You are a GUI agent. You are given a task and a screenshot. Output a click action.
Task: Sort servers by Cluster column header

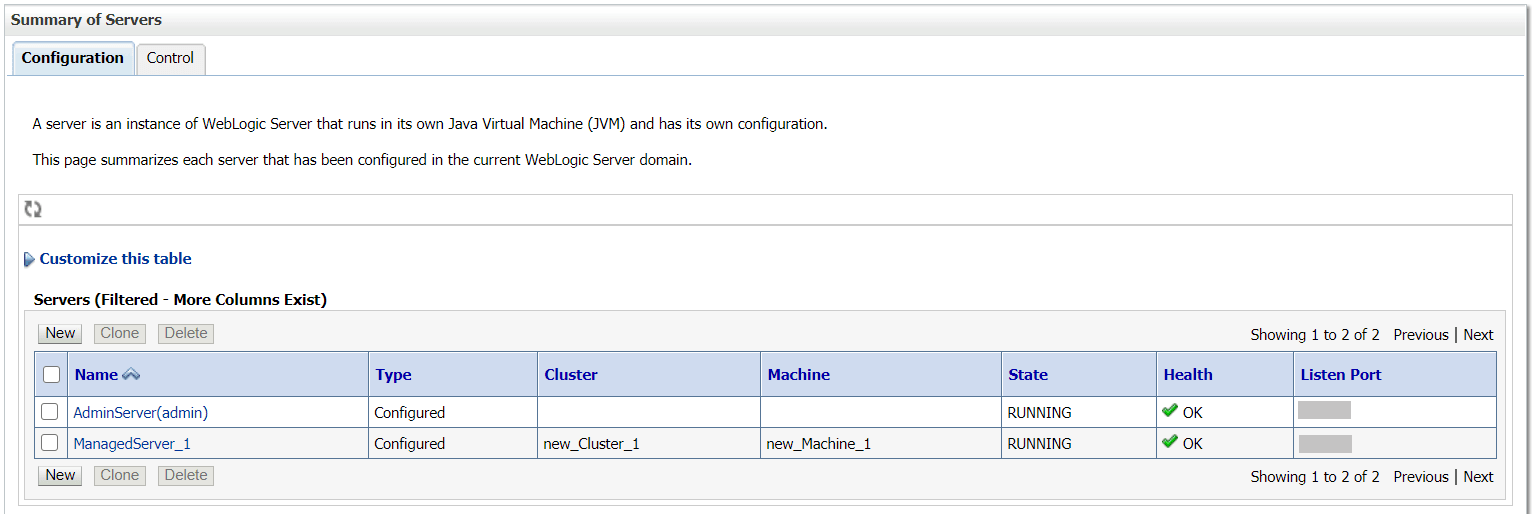coord(571,375)
